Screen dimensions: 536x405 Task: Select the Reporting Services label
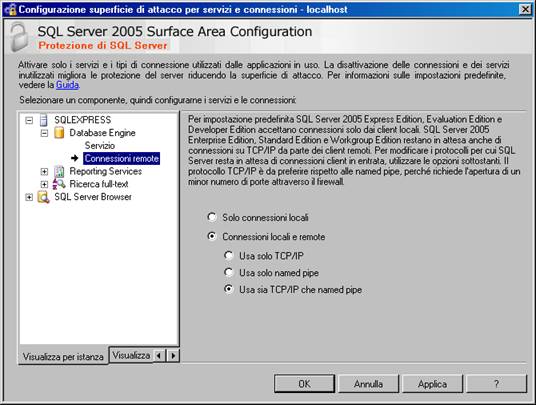click(x=106, y=171)
